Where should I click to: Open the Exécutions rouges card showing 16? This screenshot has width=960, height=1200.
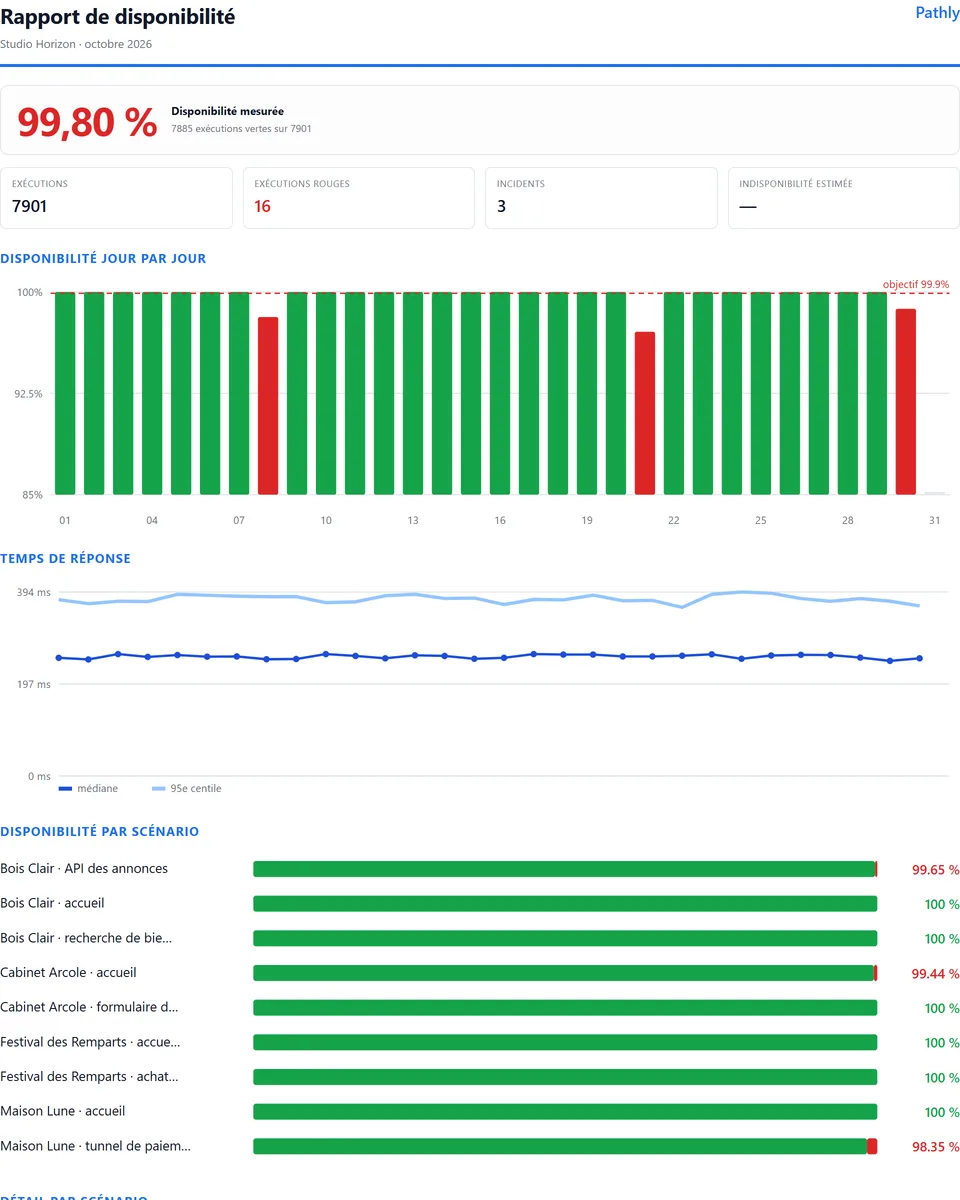click(x=359, y=198)
